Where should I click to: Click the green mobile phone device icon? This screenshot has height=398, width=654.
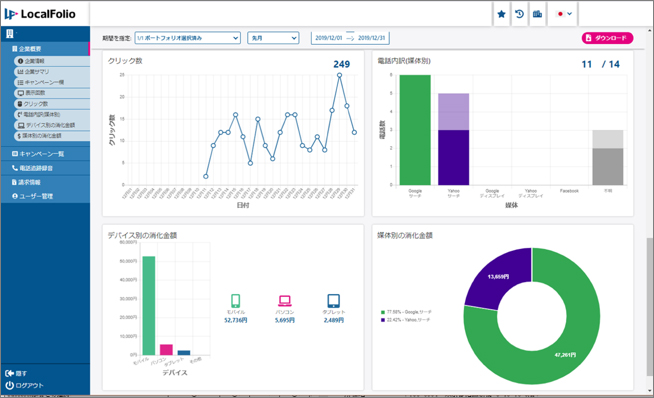(x=236, y=301)
